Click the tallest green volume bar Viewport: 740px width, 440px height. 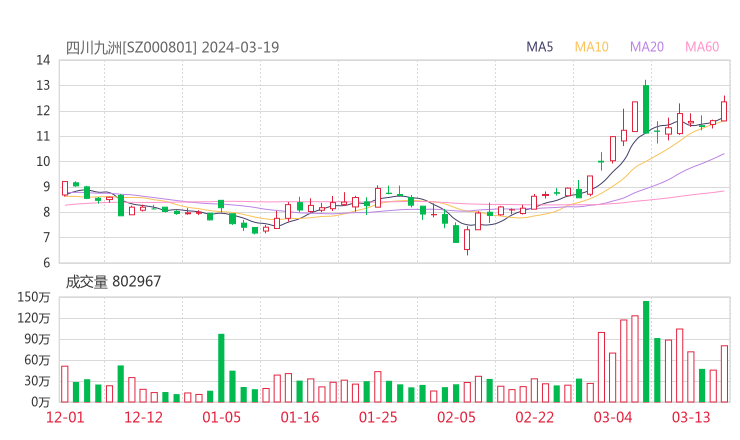click(x=646, y=352)
